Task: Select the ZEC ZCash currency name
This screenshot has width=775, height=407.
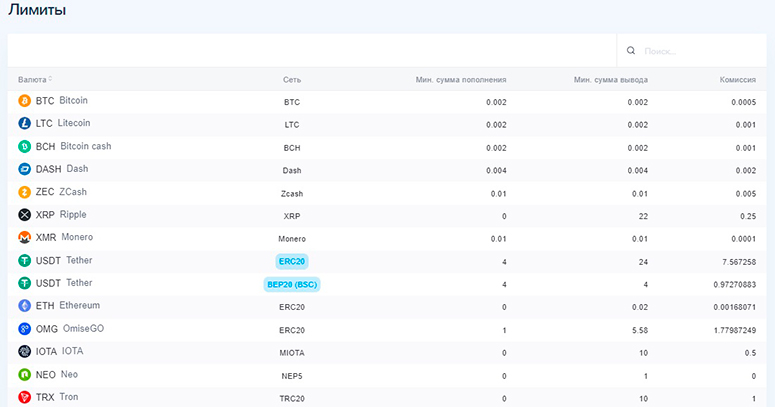Action: click(61, 192)
